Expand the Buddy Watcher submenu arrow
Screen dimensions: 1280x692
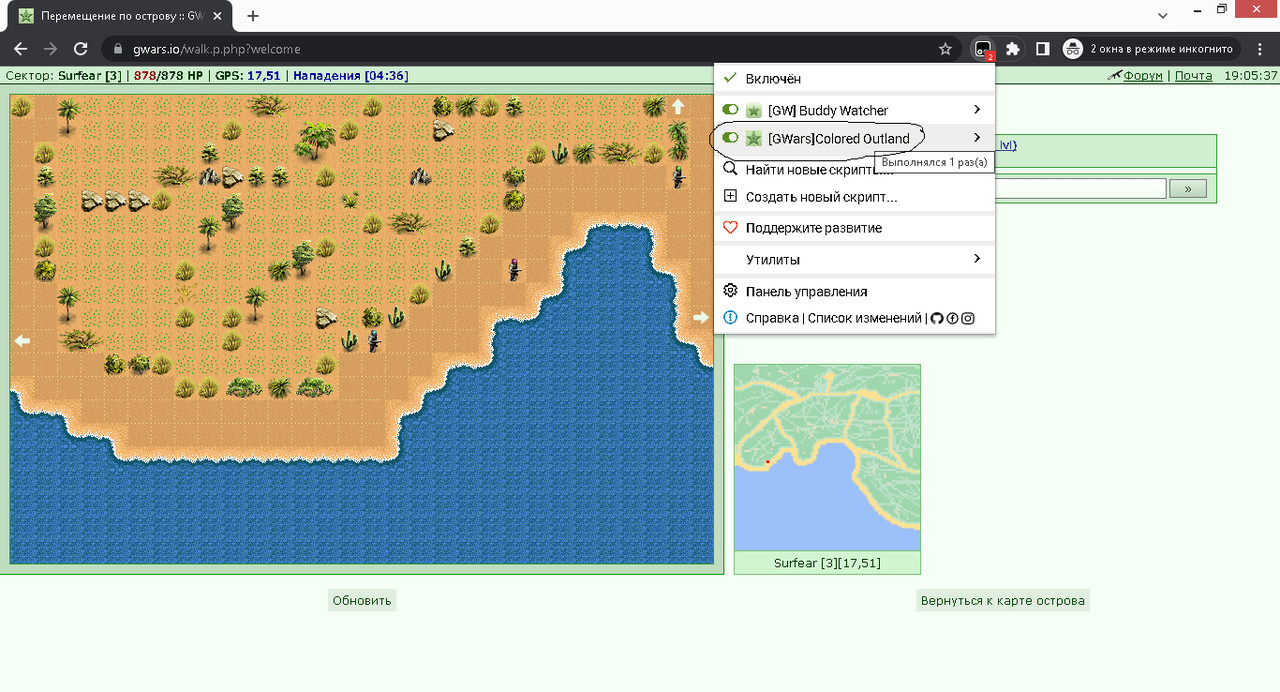coord(977,109)
